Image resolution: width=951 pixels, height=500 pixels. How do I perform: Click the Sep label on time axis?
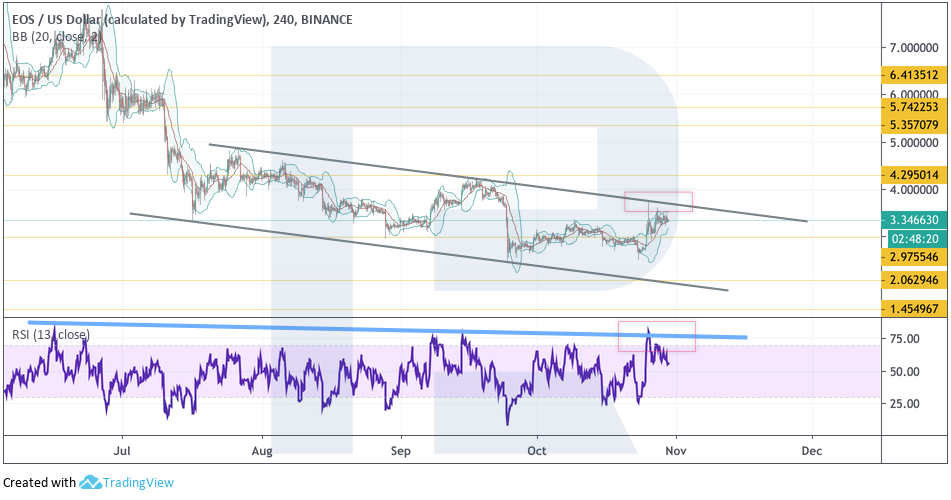tap(401, 452)
